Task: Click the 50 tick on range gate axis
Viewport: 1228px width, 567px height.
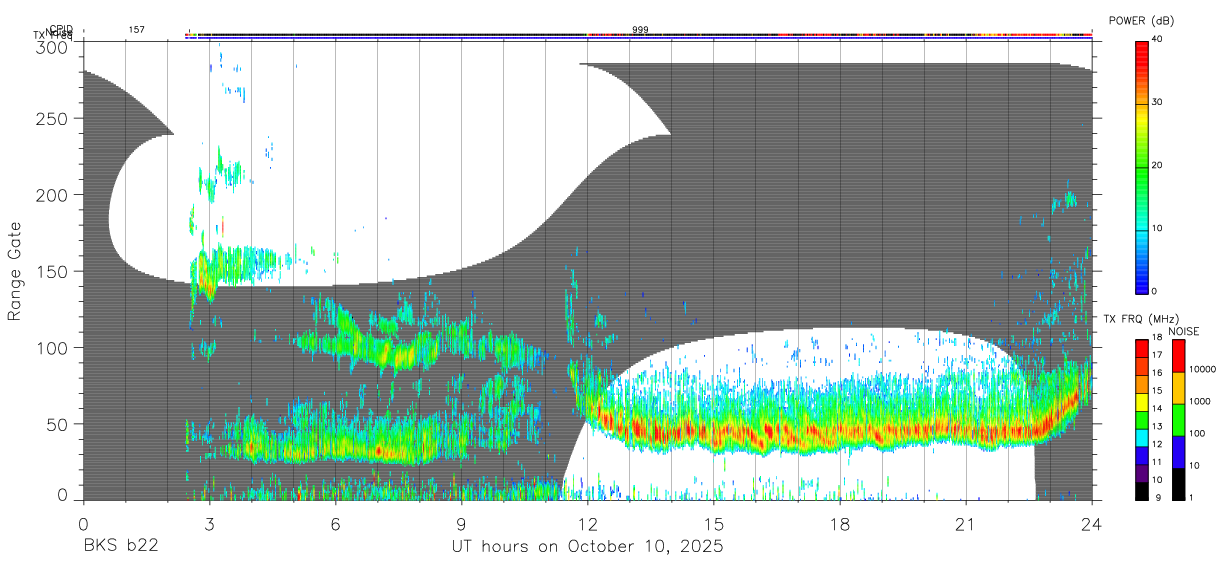Action: tap(57, 424)
